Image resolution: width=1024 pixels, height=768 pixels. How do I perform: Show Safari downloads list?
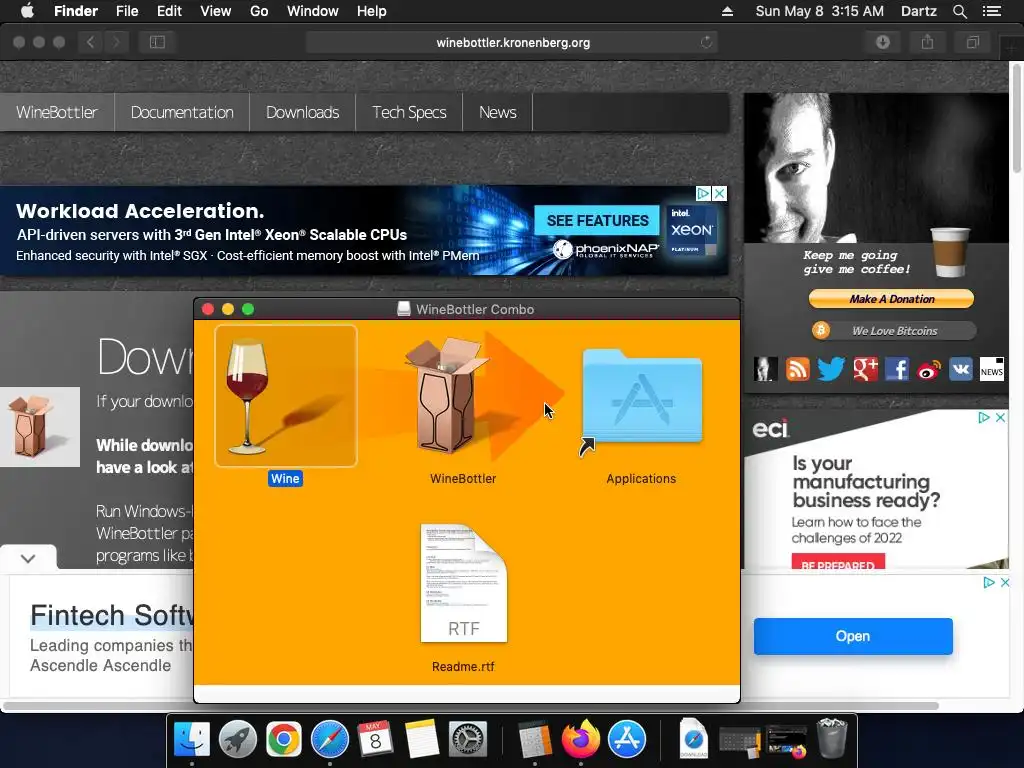(883, 42)
